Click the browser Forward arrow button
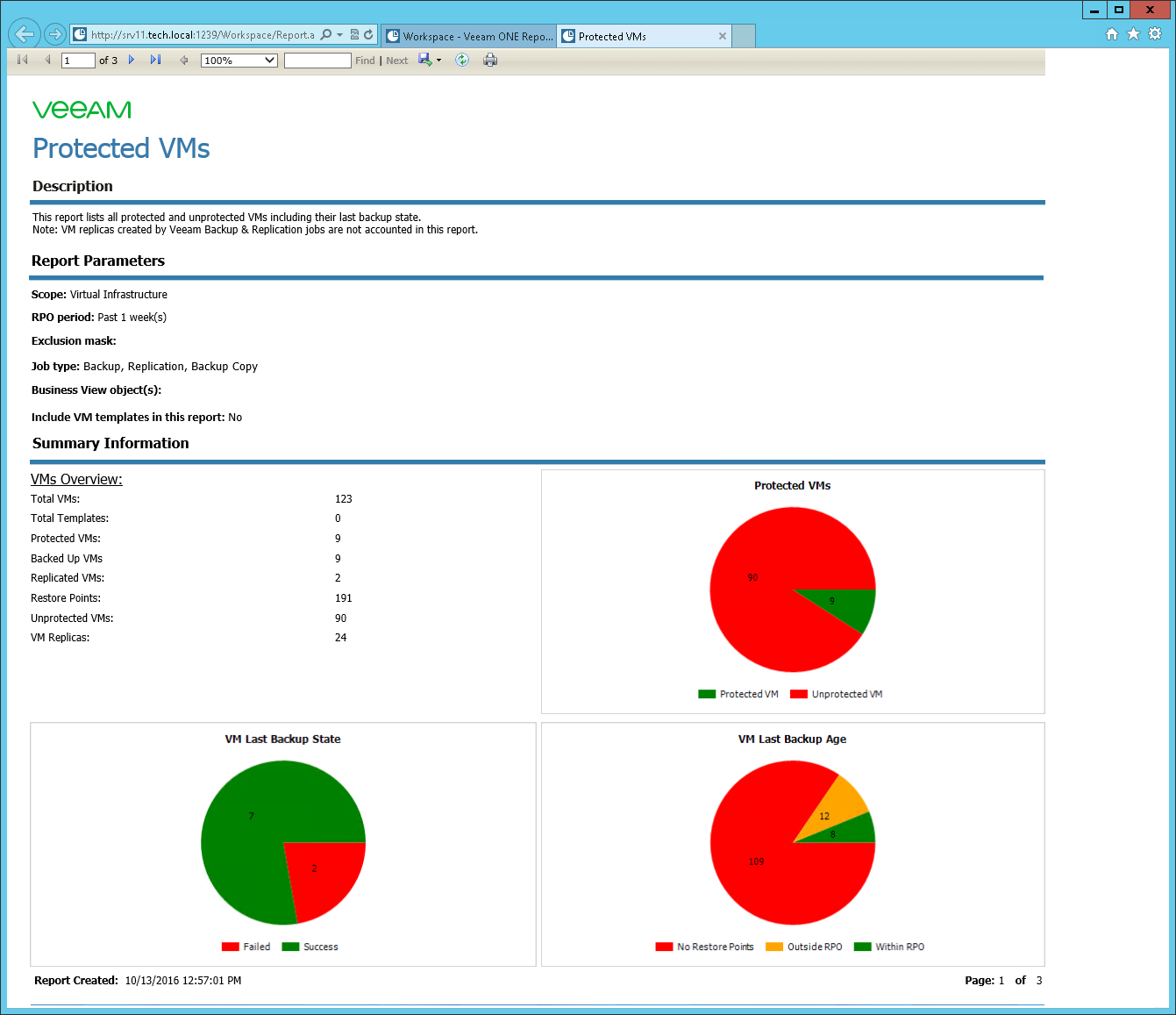 point(55,34)
